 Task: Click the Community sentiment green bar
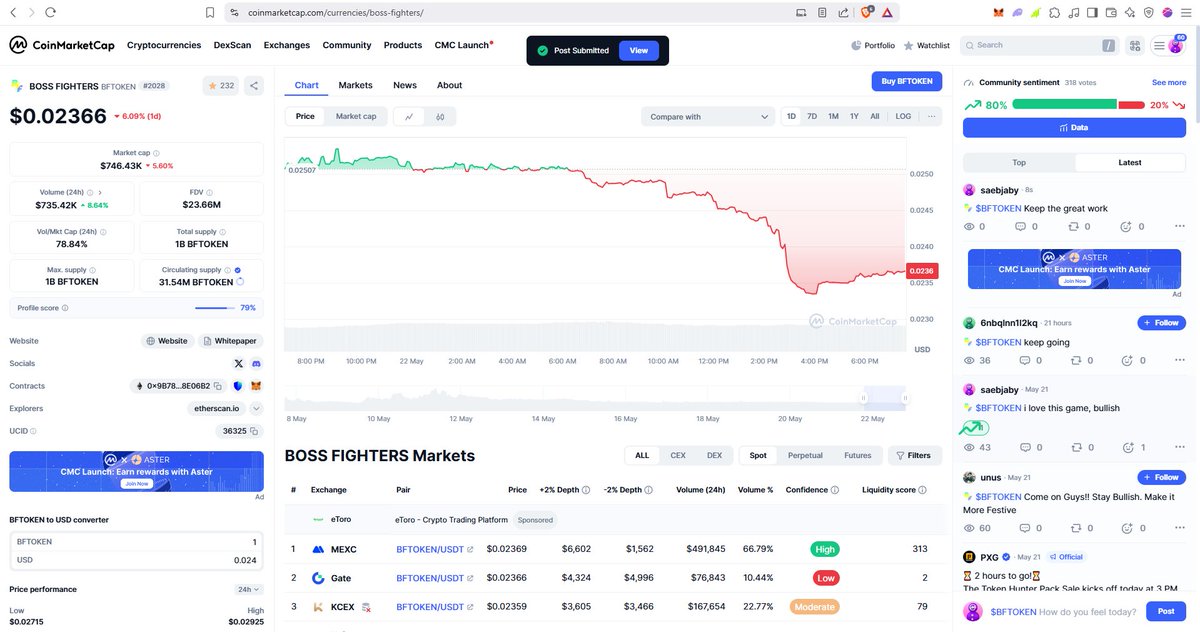[x=1064, y=104]
